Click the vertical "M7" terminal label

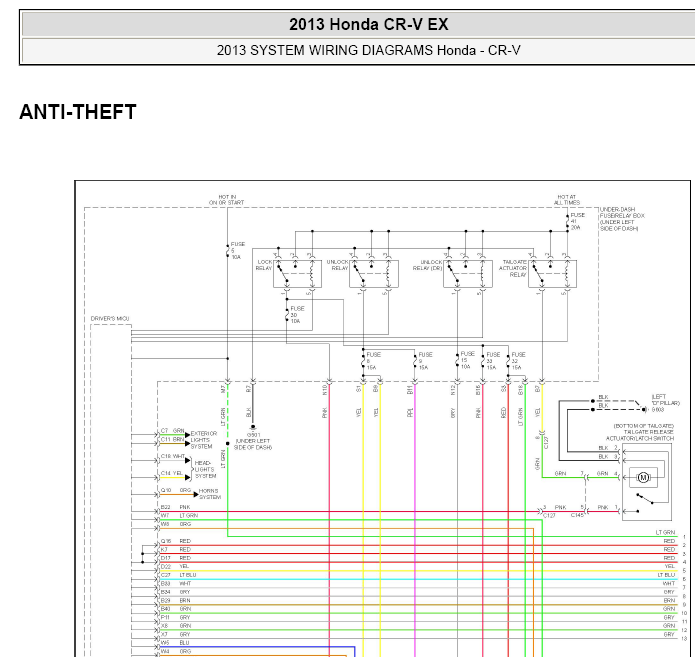[x=223, y=389]
